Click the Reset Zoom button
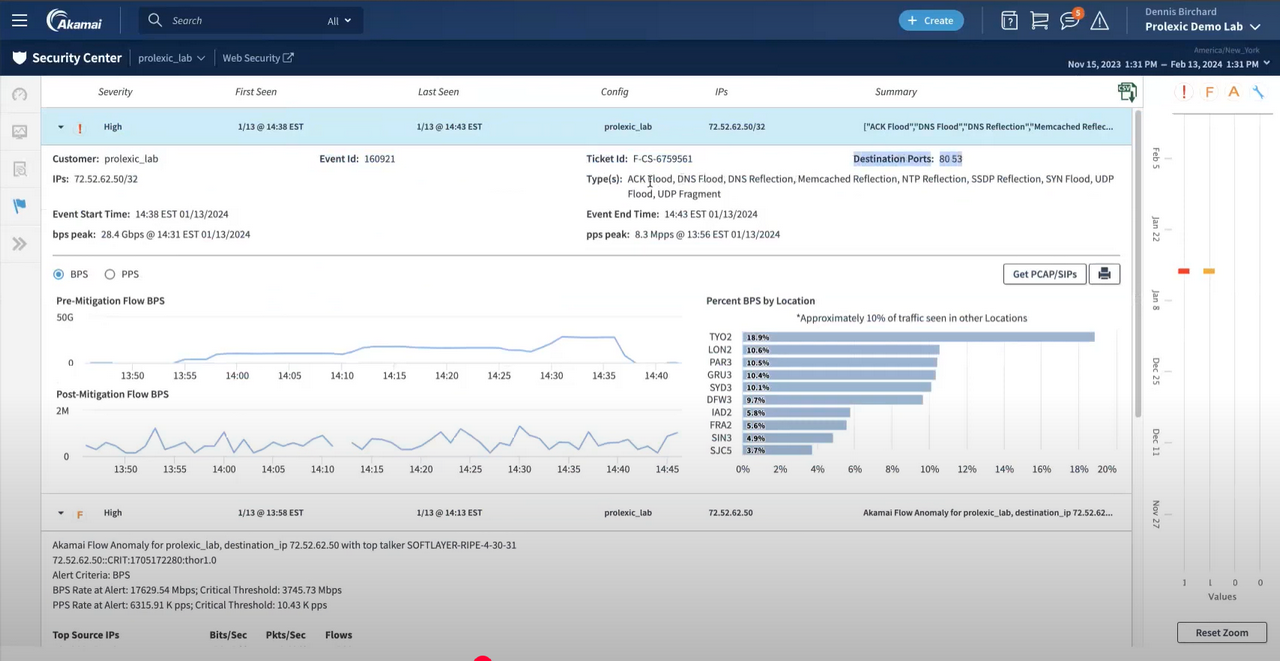The height and width of the screenshot is (661, 1280). [x=1221, y=632]
